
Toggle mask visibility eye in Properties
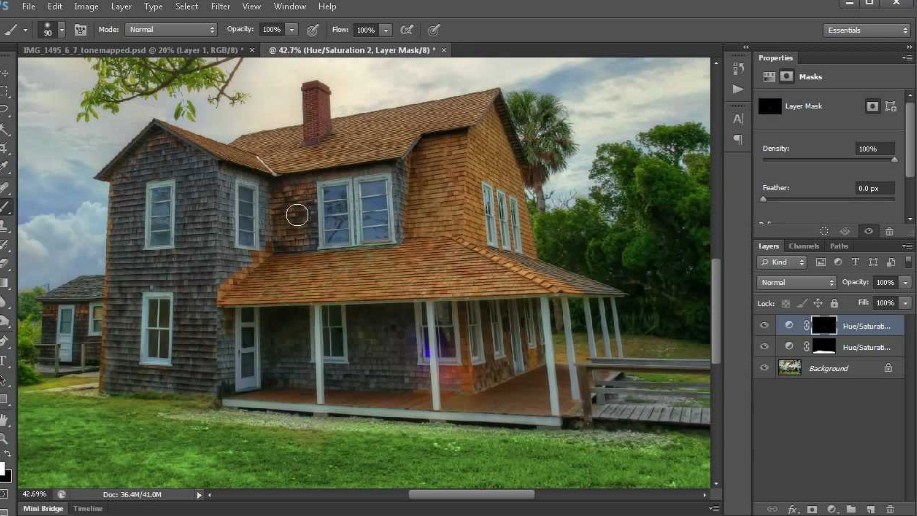(868, 231)
